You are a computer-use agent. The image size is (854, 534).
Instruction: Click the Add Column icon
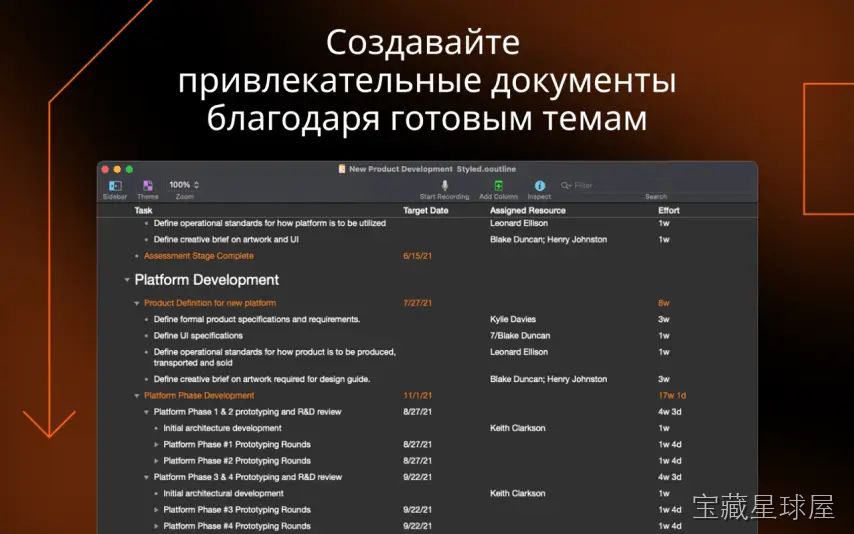click(498, 186)
